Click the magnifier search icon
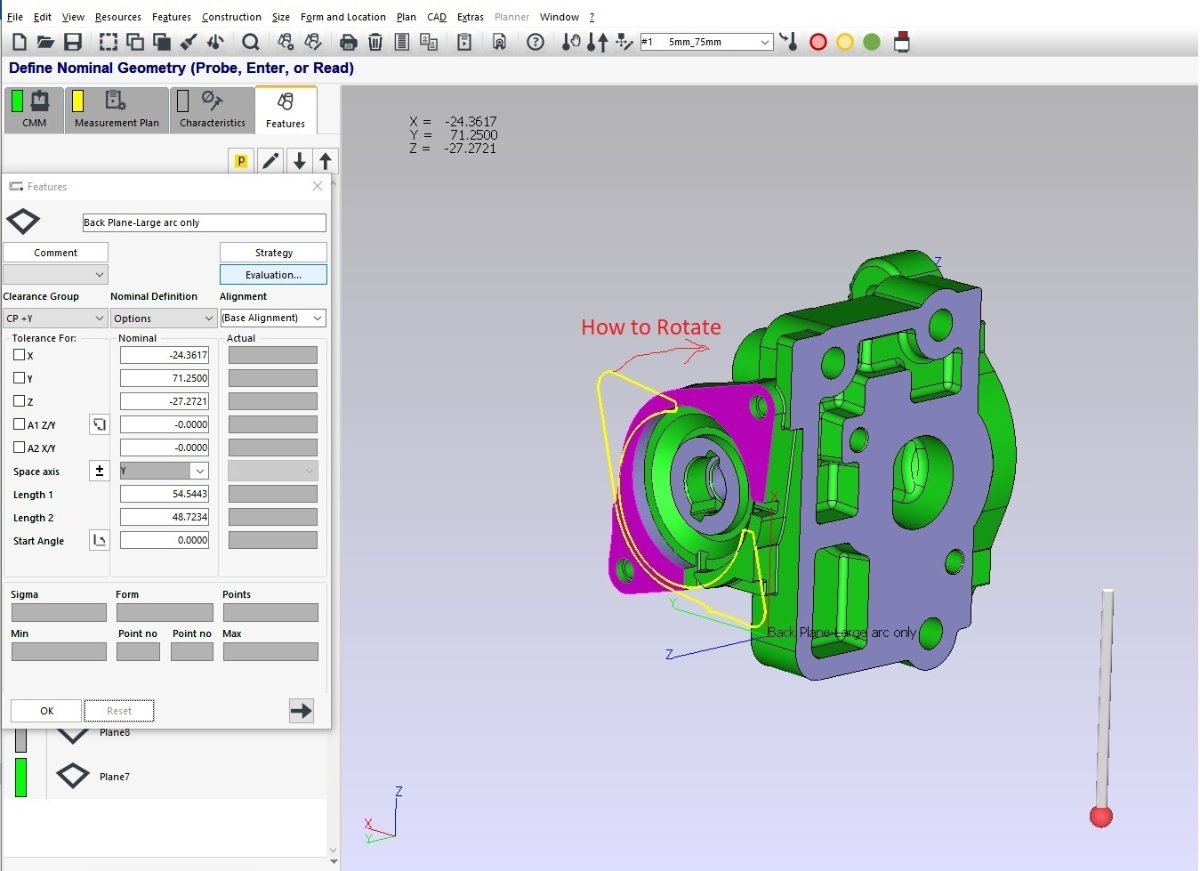Viewport: 1200px width, 871px height. tap(250, 42)
